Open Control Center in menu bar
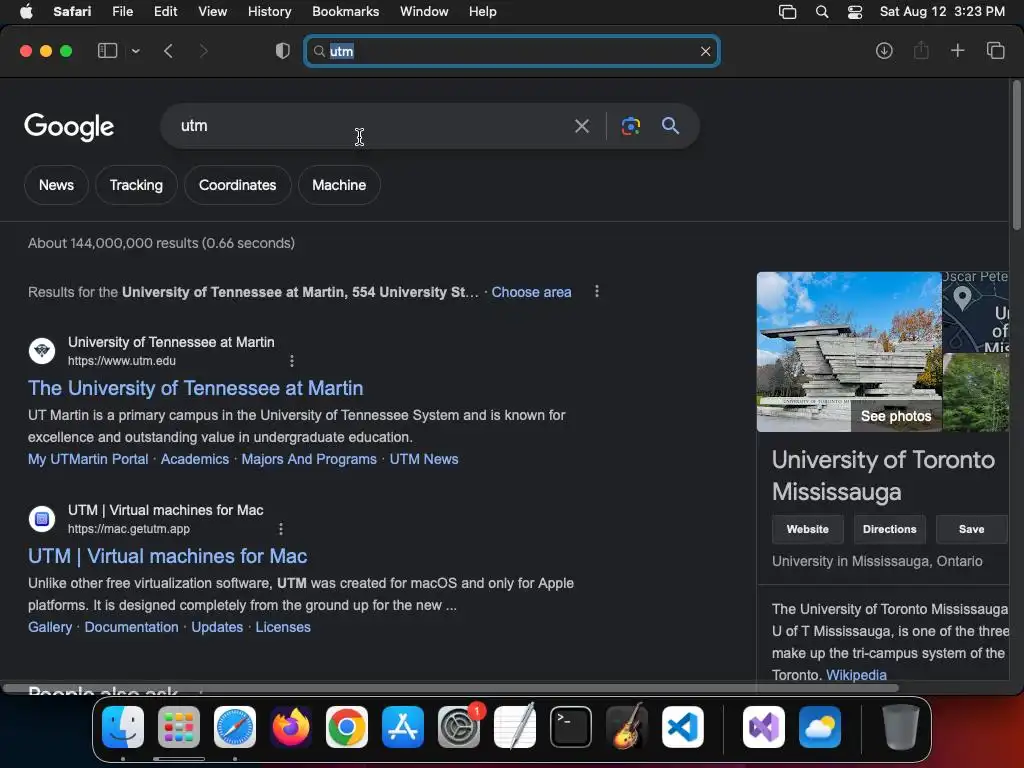The height and width of the screenshot is (768, 1024). point(854,12)
